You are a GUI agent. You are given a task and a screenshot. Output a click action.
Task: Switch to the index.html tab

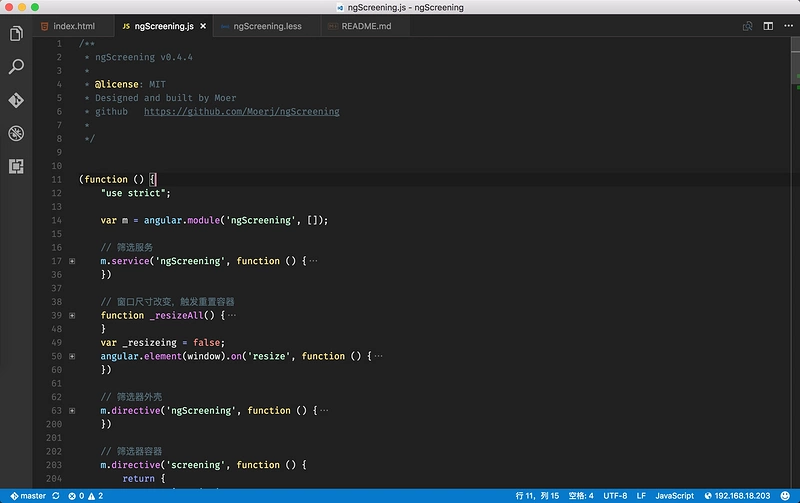[x=73, y=26]
